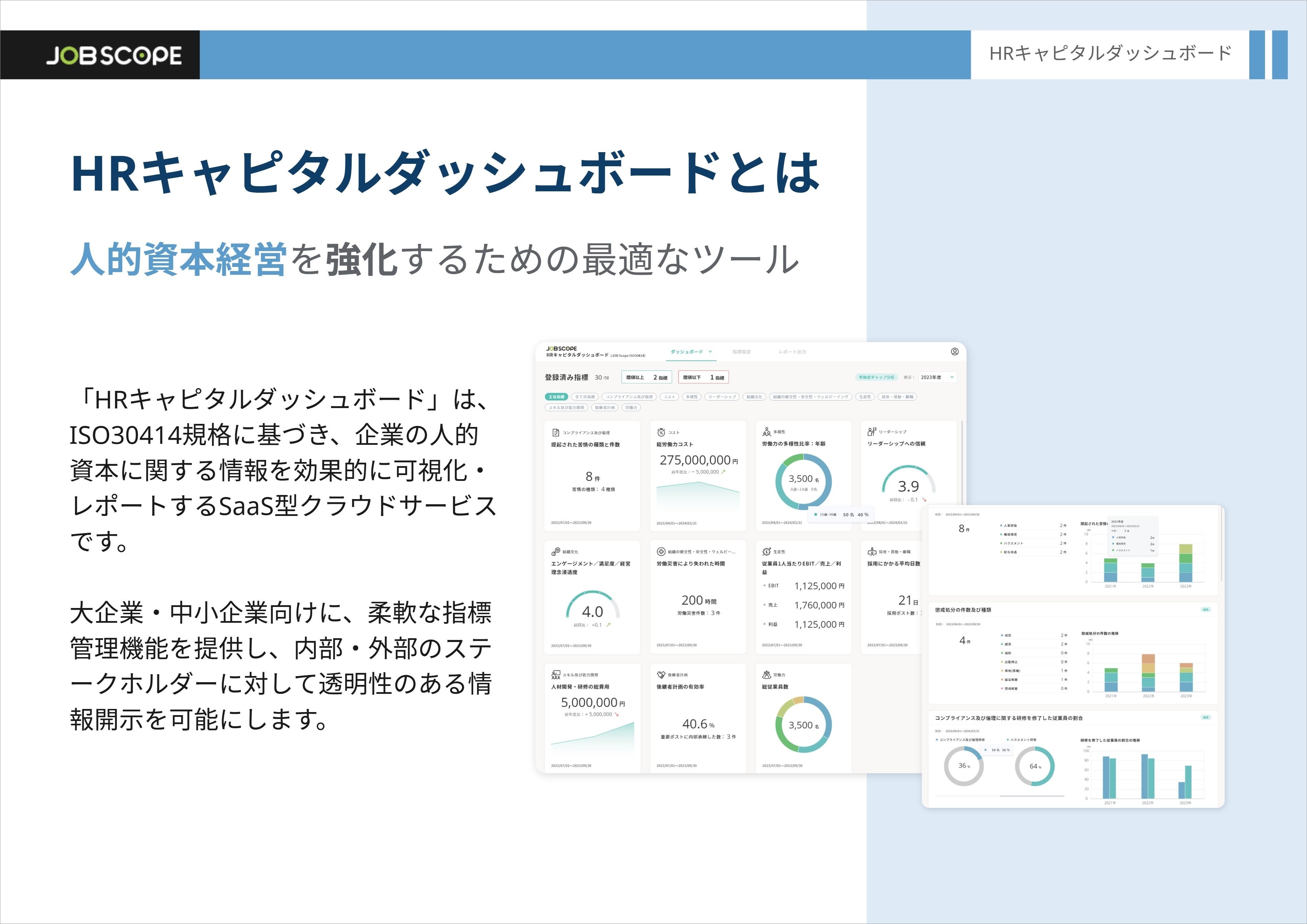Click the user profile icon

(x=955, y=351)
